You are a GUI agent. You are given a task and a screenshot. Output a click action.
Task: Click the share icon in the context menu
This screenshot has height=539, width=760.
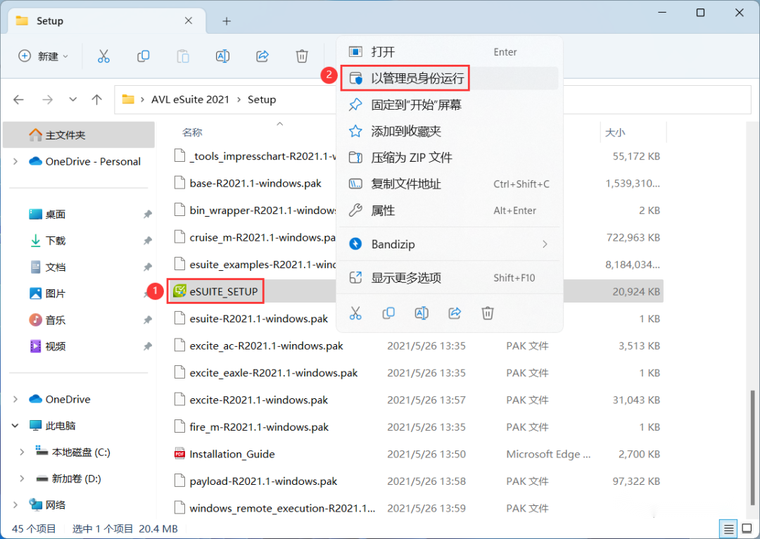coord(455,313)
